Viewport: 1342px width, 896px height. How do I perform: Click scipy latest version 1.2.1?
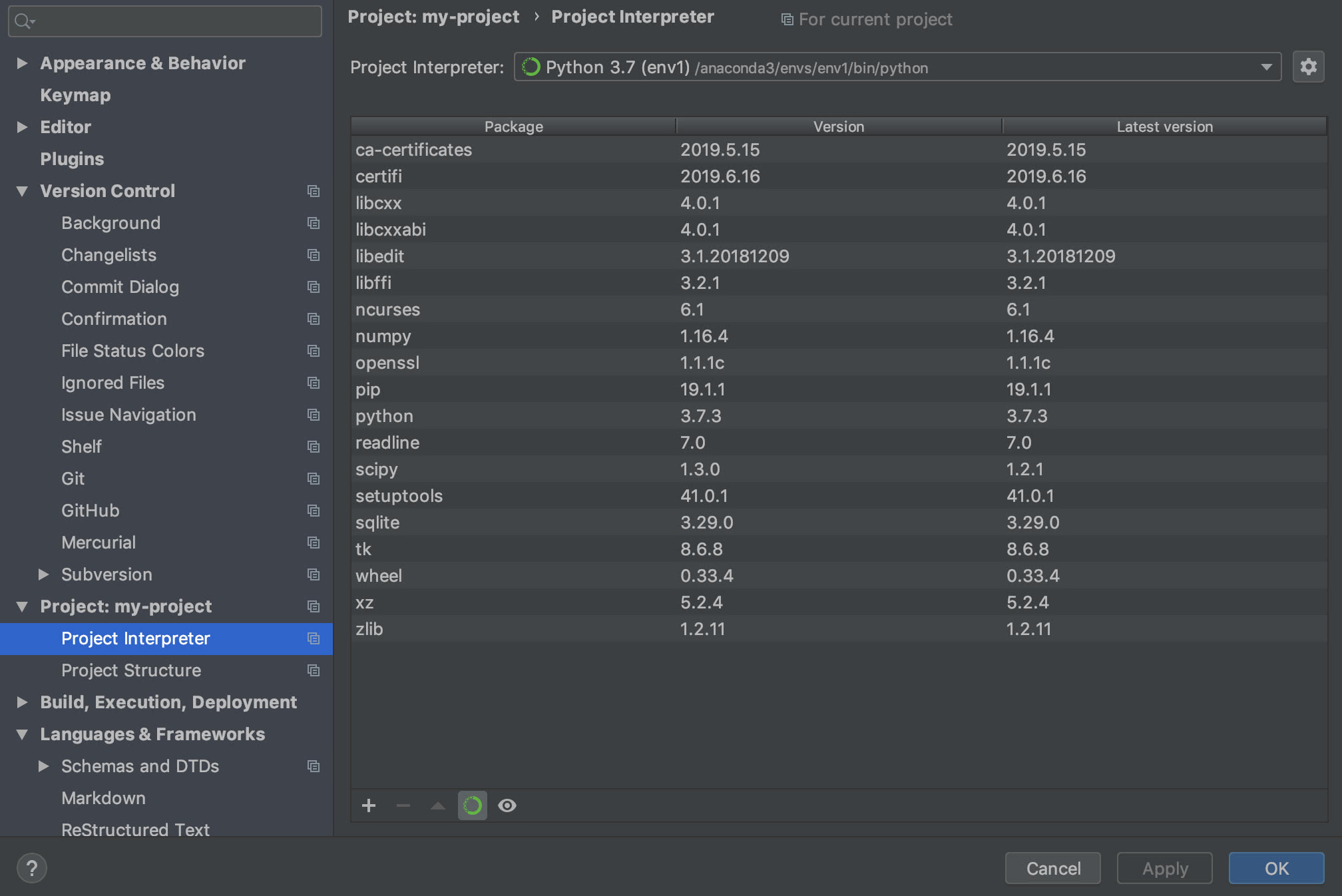(x=1024, y=469)
